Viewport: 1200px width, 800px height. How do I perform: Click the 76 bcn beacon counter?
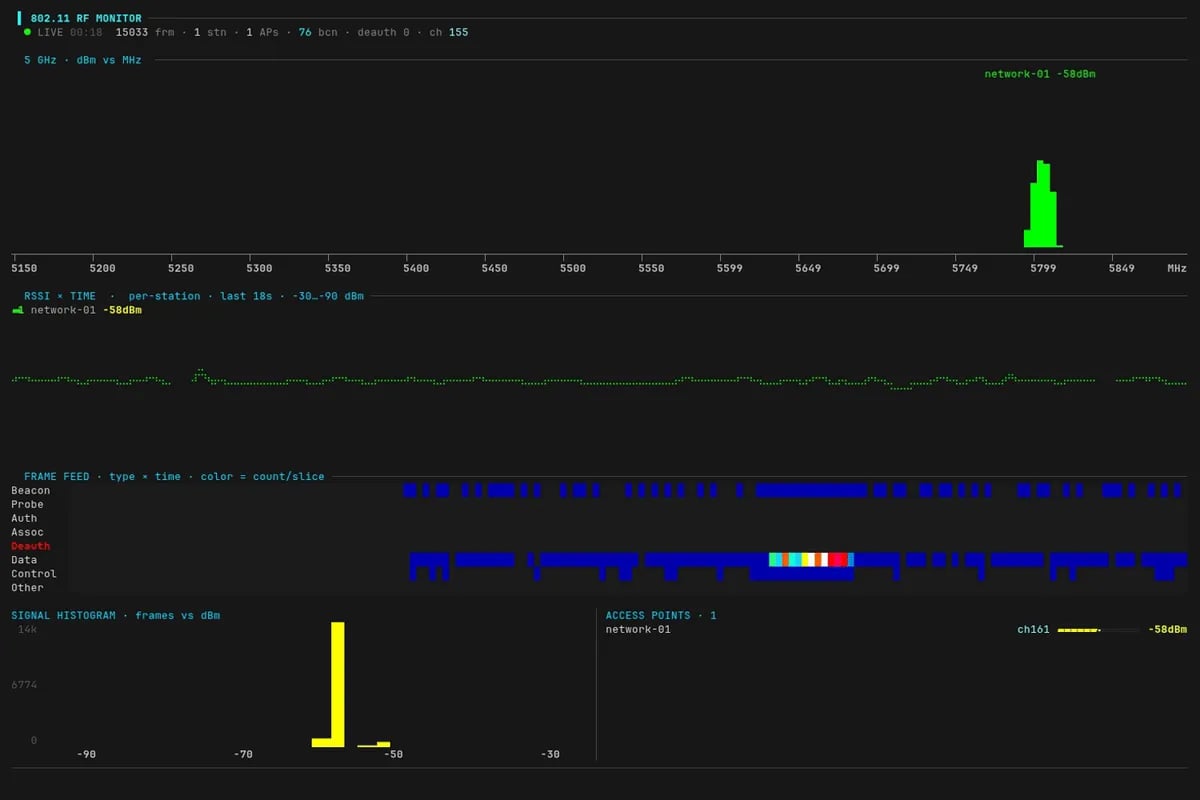pyautogui.click(x=318, y=32)
